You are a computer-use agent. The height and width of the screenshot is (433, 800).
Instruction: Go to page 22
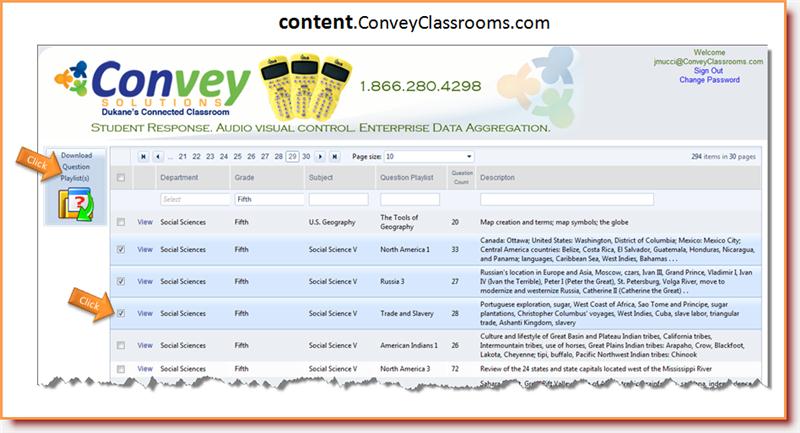click(196, 157)
